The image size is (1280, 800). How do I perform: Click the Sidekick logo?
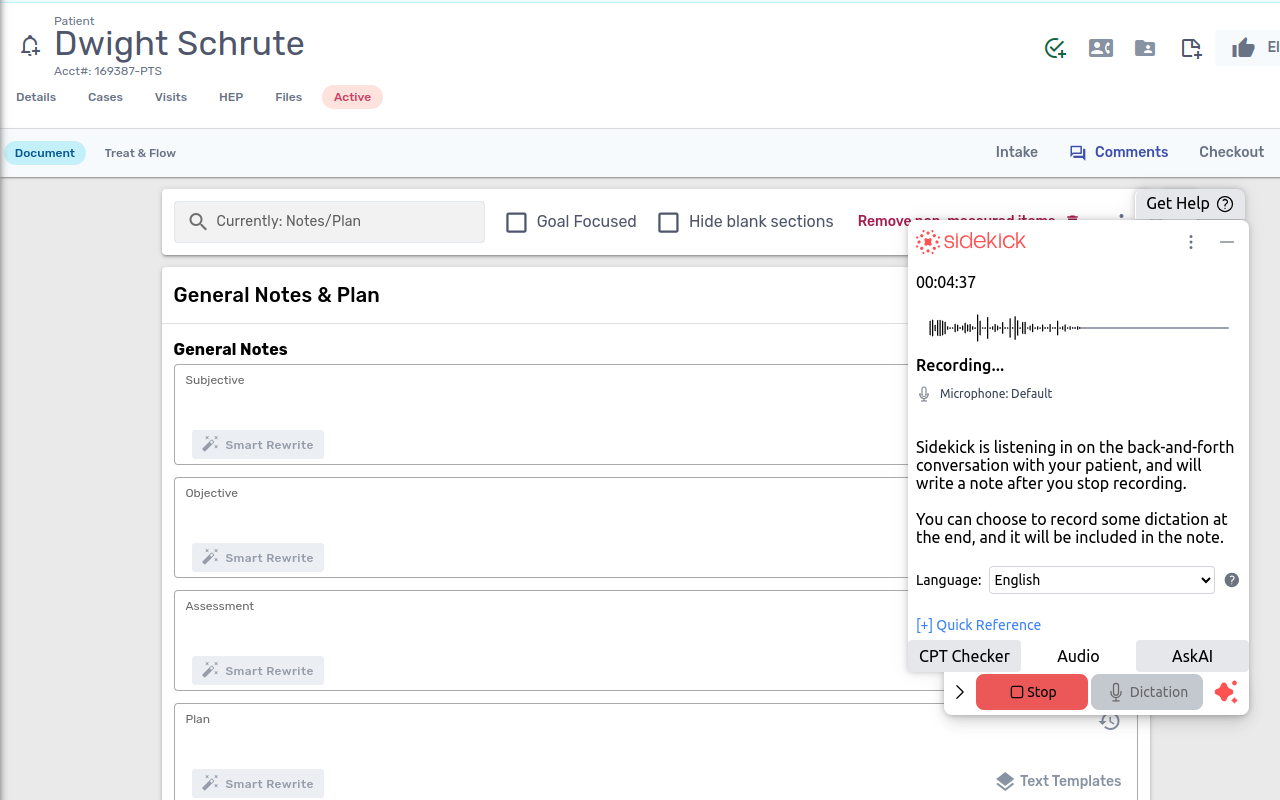tap(971, 241)
